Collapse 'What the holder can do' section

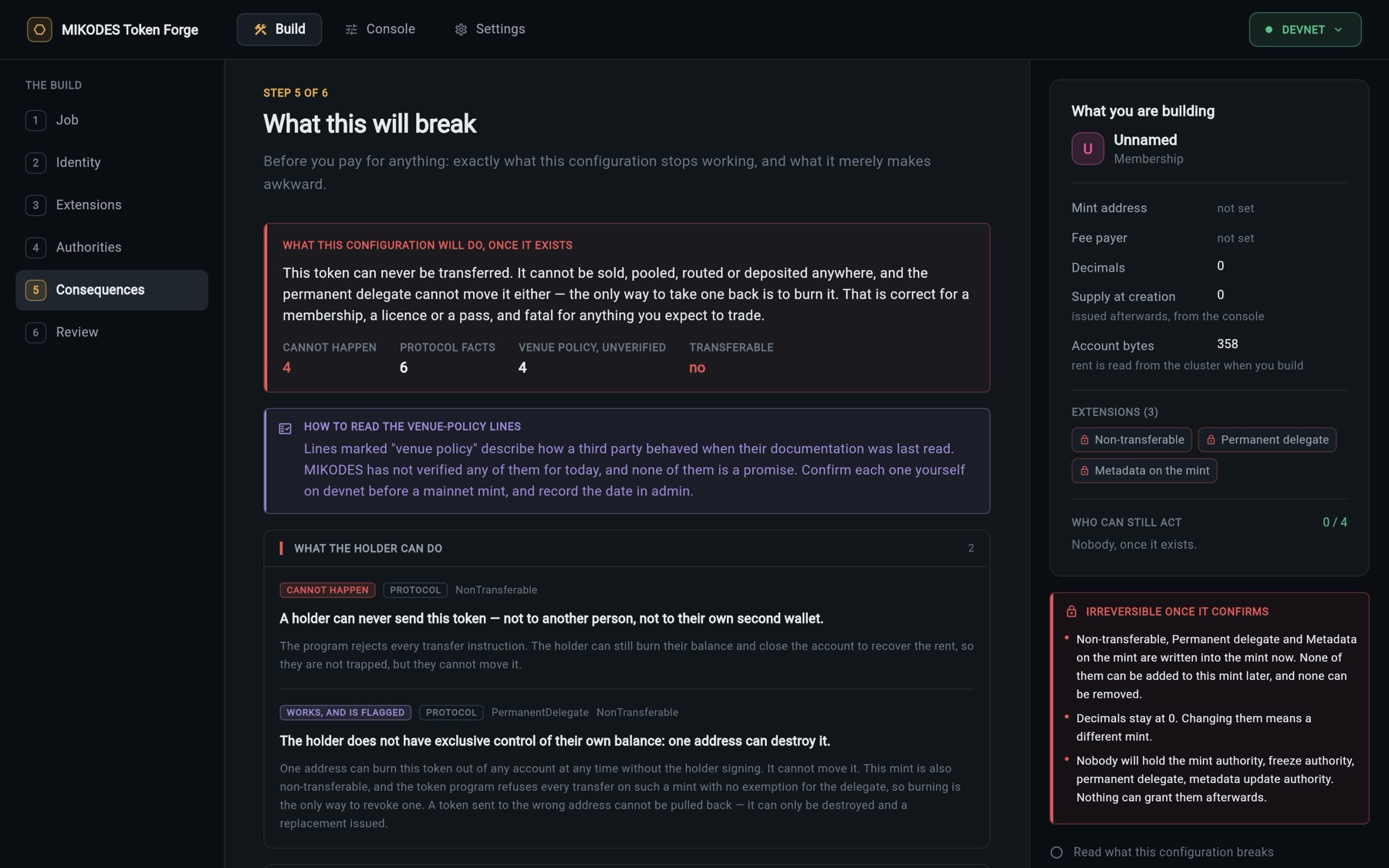pos(627,549)
